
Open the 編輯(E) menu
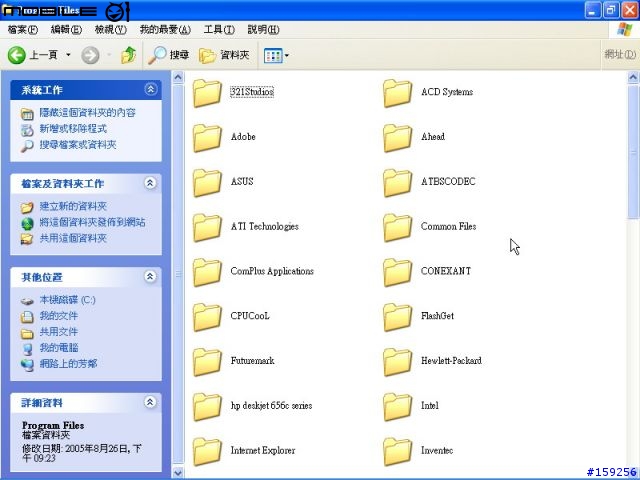pos(66,29)
